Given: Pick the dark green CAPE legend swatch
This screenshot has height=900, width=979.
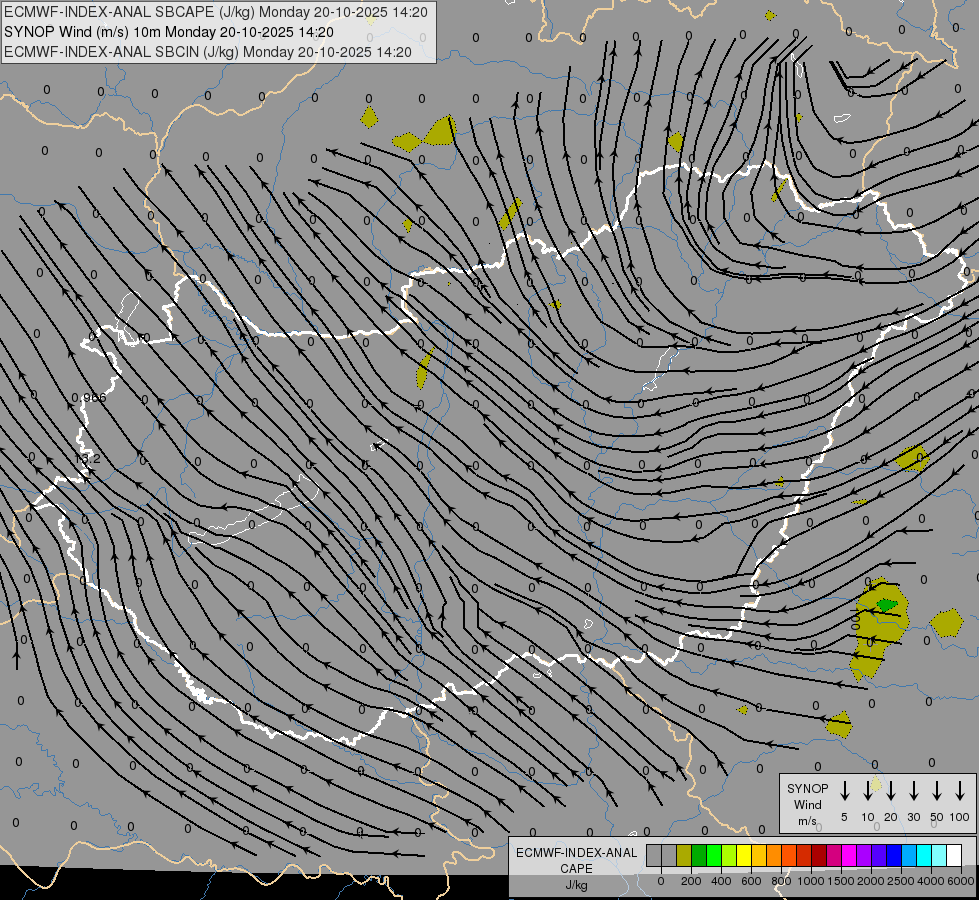Looking at the screenshot, I should click(699, 856).
